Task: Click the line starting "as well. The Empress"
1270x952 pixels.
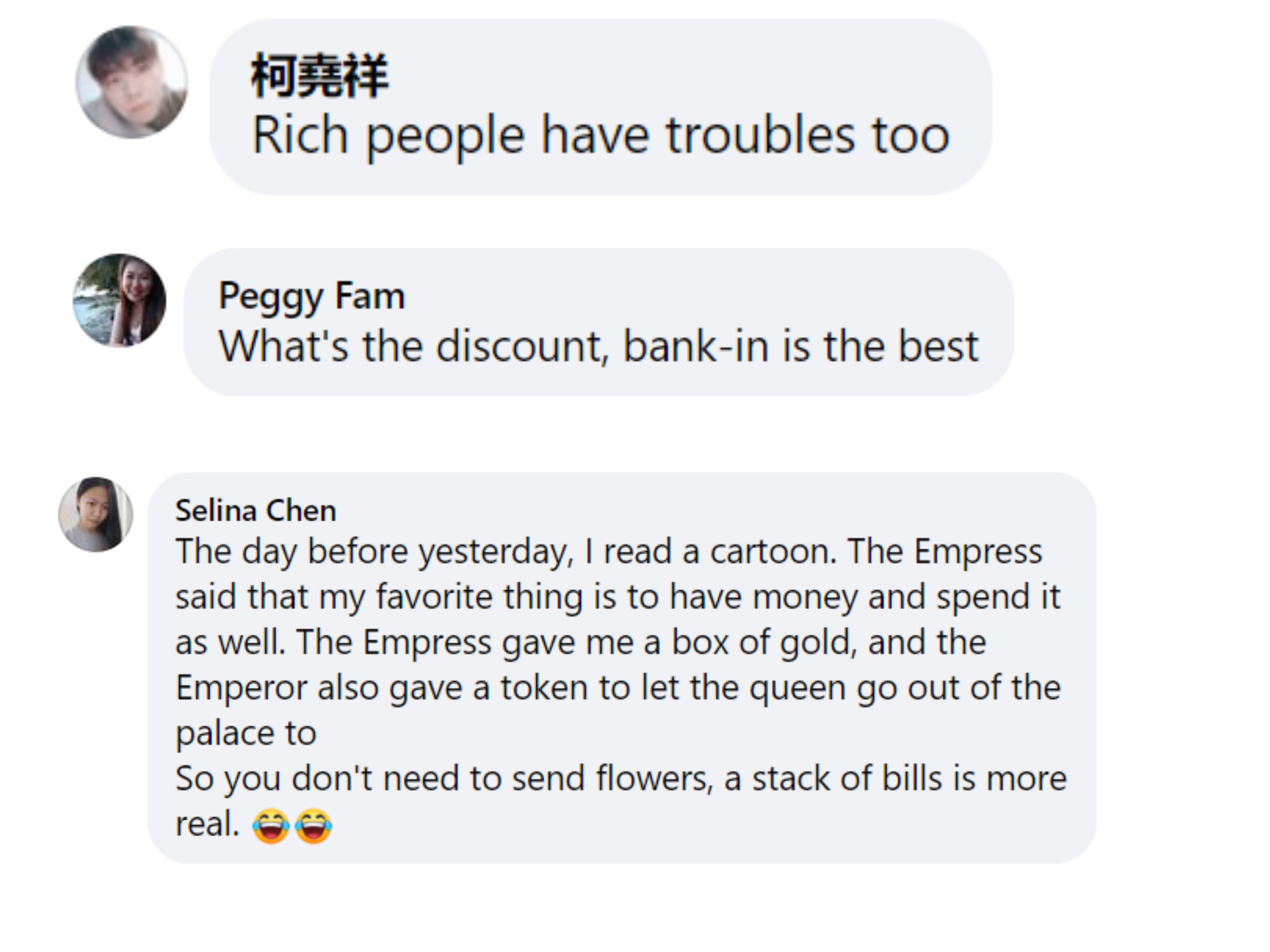Action: [x=581, y=642]
